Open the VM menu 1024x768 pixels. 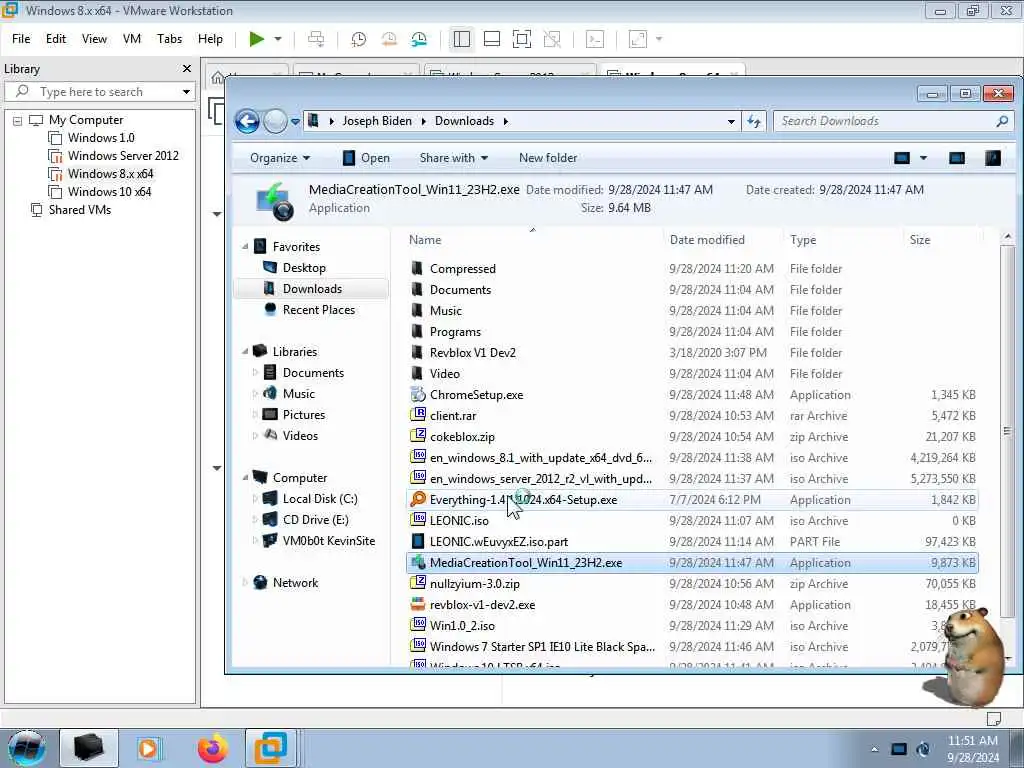click(132, 39)
